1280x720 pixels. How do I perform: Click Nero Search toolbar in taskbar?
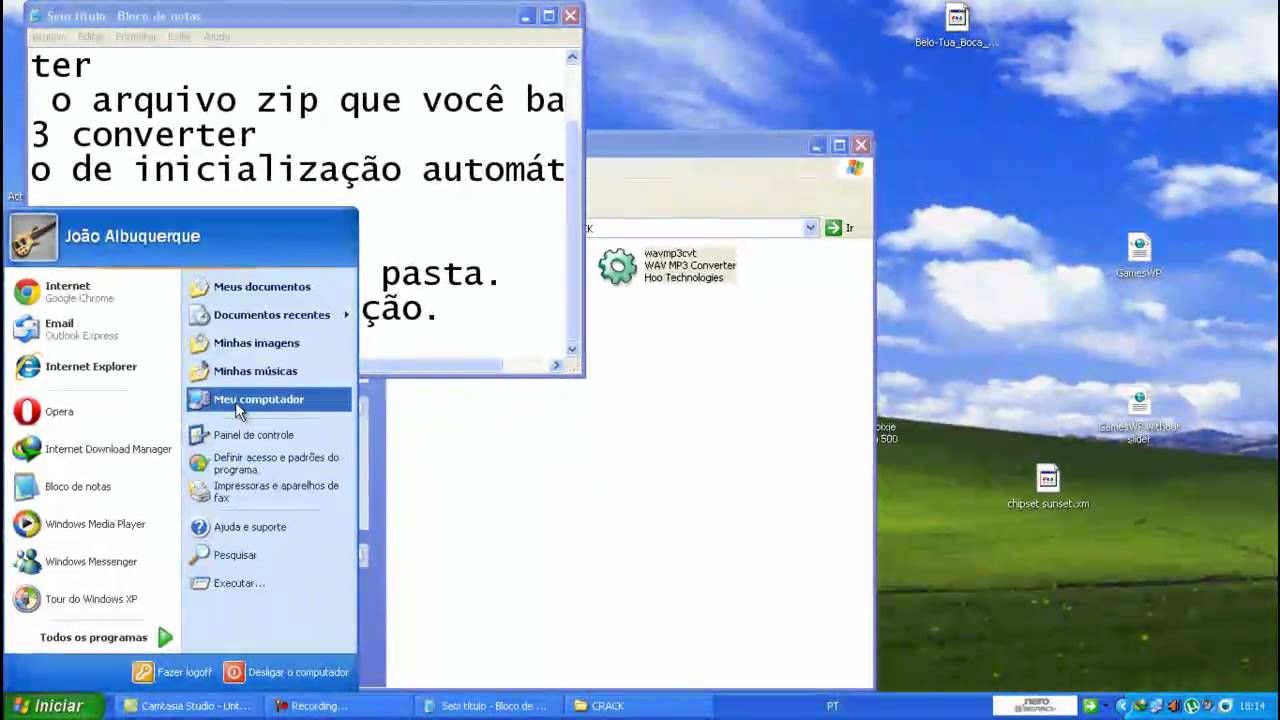(1035, 706)
